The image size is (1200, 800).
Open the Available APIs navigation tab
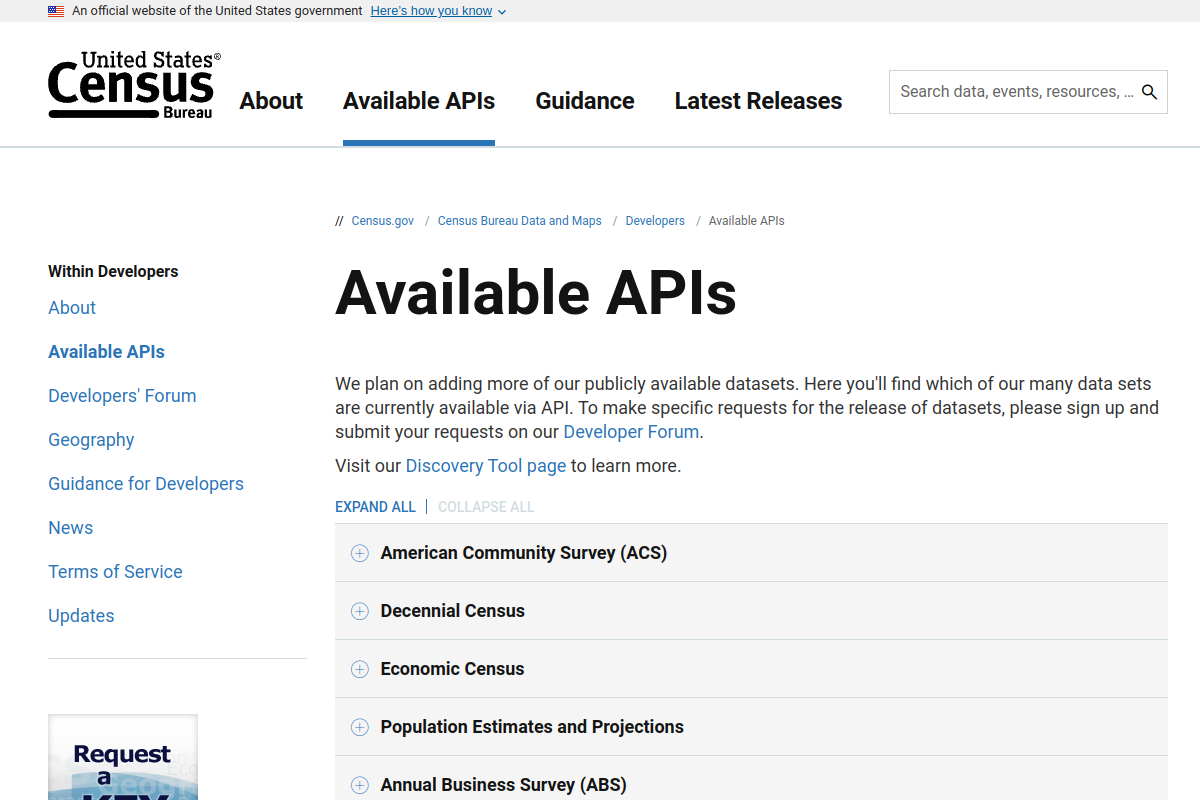click(419, 101)
